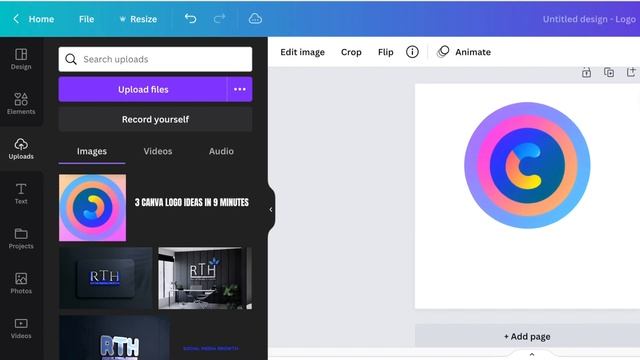
Task: Click the 3 Canva Logo Ideas text
Action: pyautogui.click(x=191, y=202)
